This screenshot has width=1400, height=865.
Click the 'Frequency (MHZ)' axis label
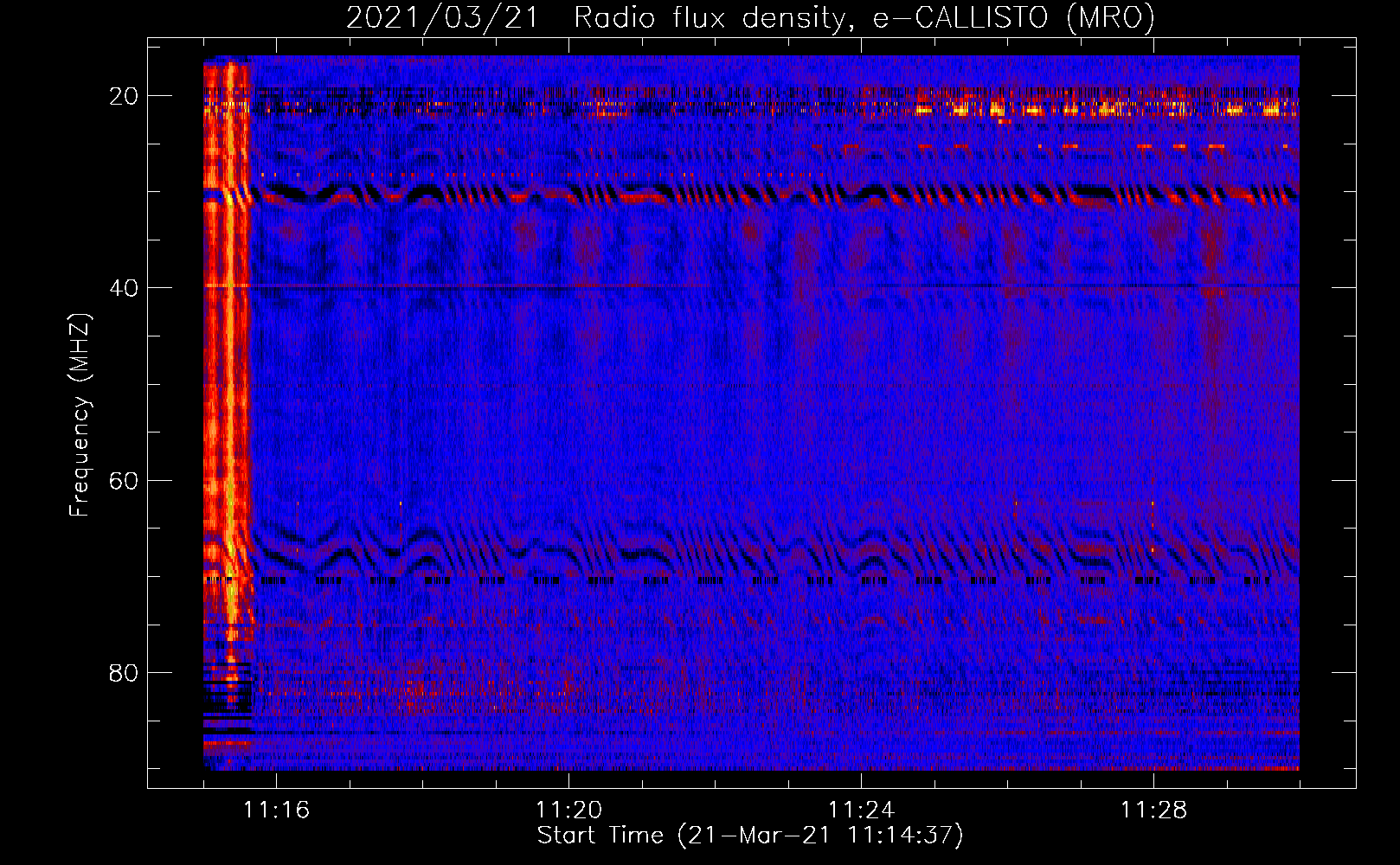[x=80, y=415]
